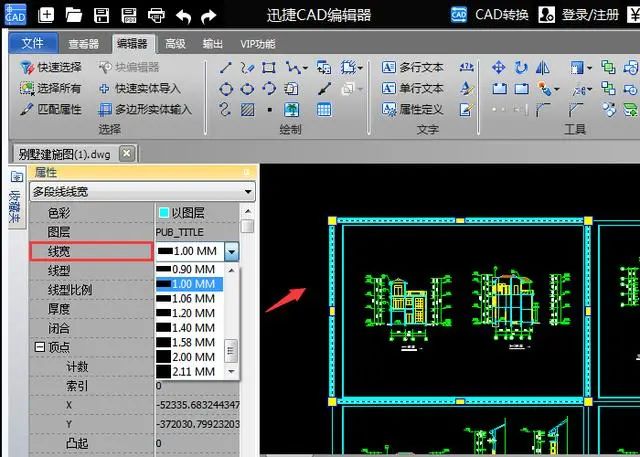Click the favorites sidebar icon above 收藏夹
Viewport: 640px width, 457px height.
pos(17,177)
